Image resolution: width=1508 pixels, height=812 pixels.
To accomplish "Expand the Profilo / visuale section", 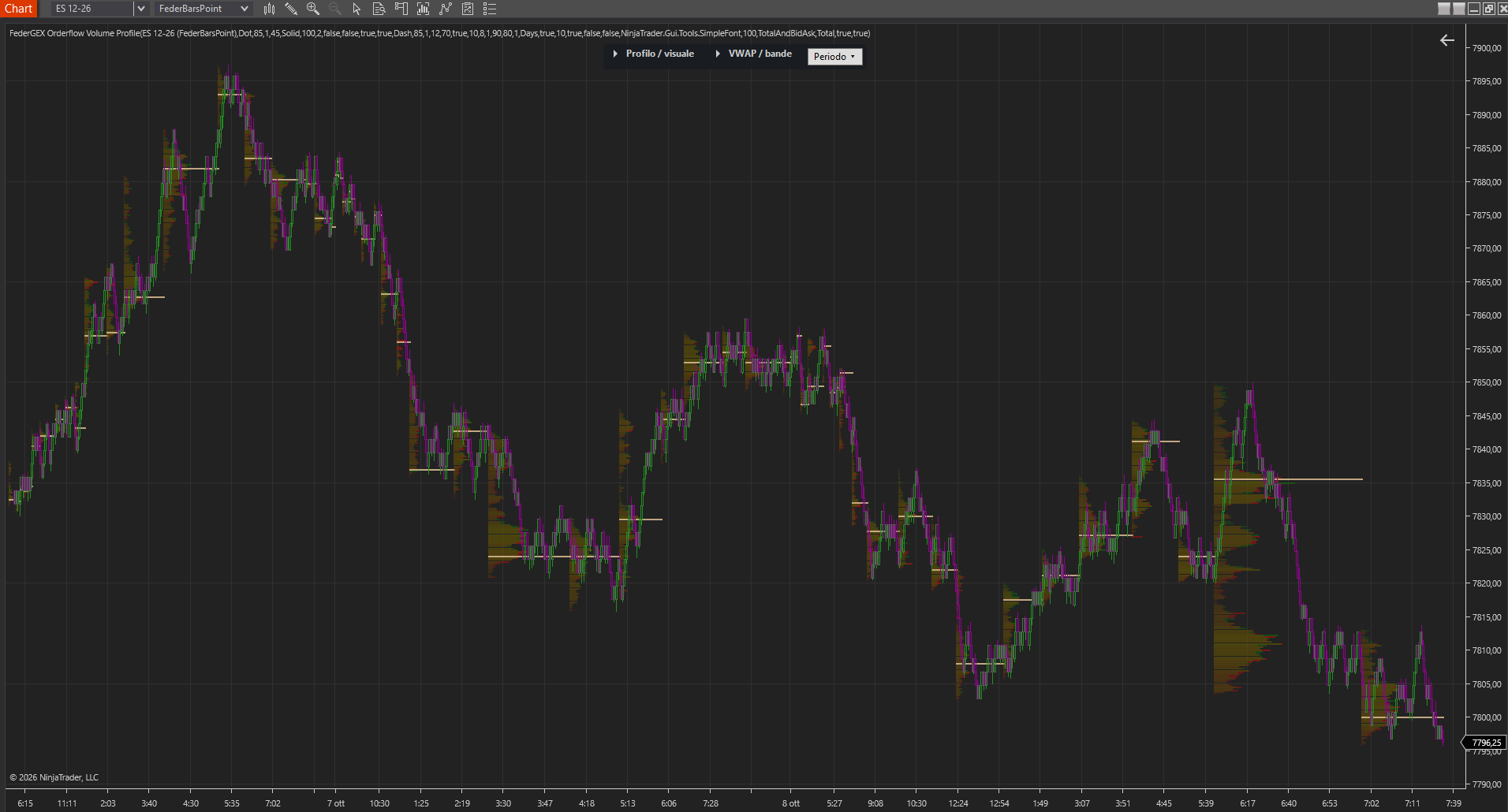I will (653, 54).
